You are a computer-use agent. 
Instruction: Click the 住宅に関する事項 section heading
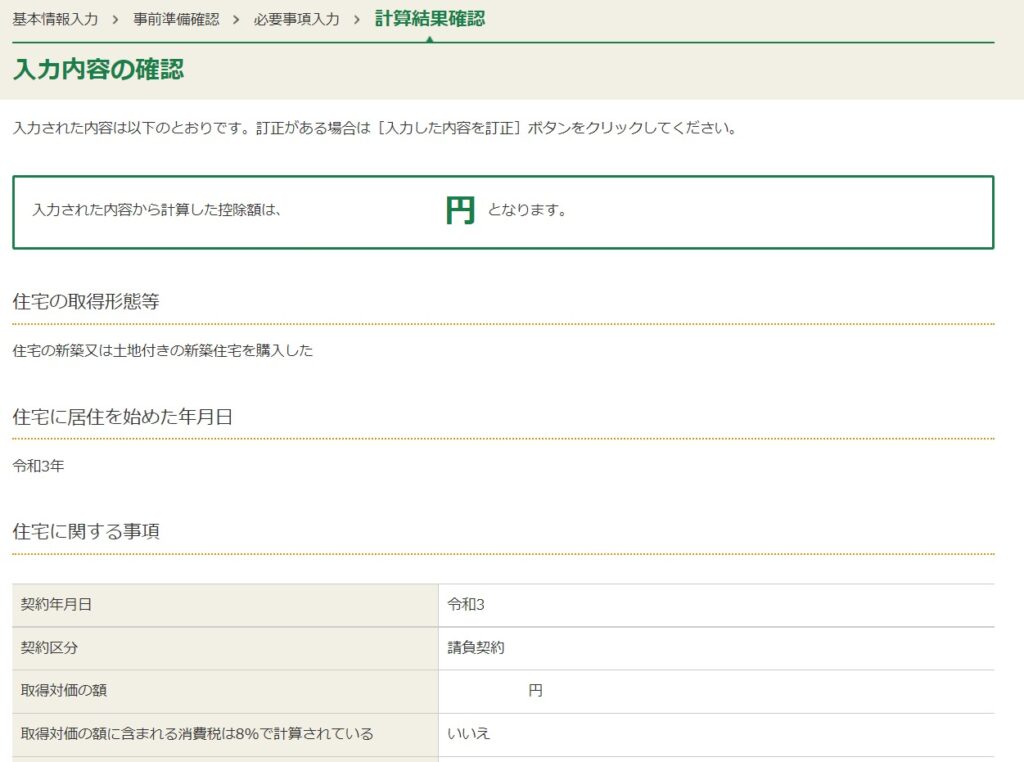[86, 532]
